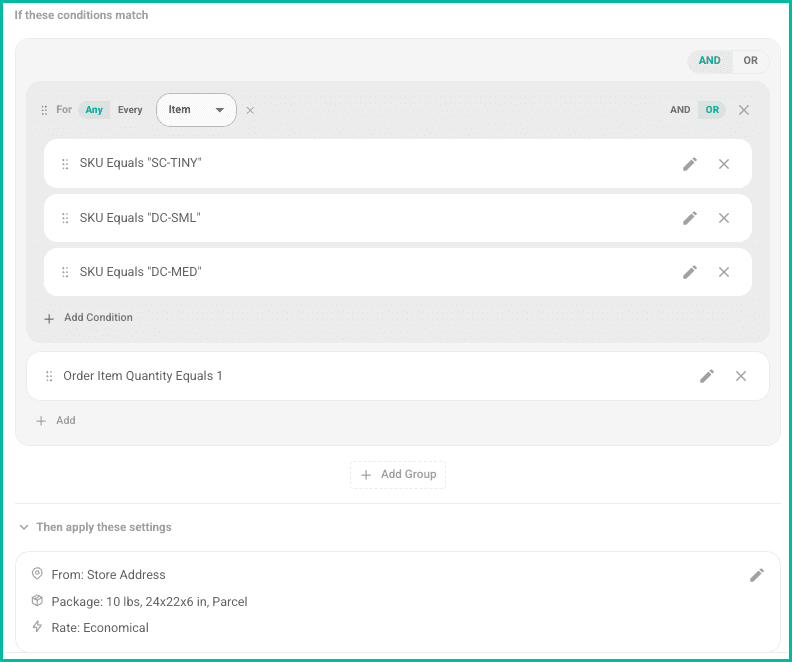This screenshot has width=792, height=662.
Task: Click the Add Group button
Action: point(398,475)
